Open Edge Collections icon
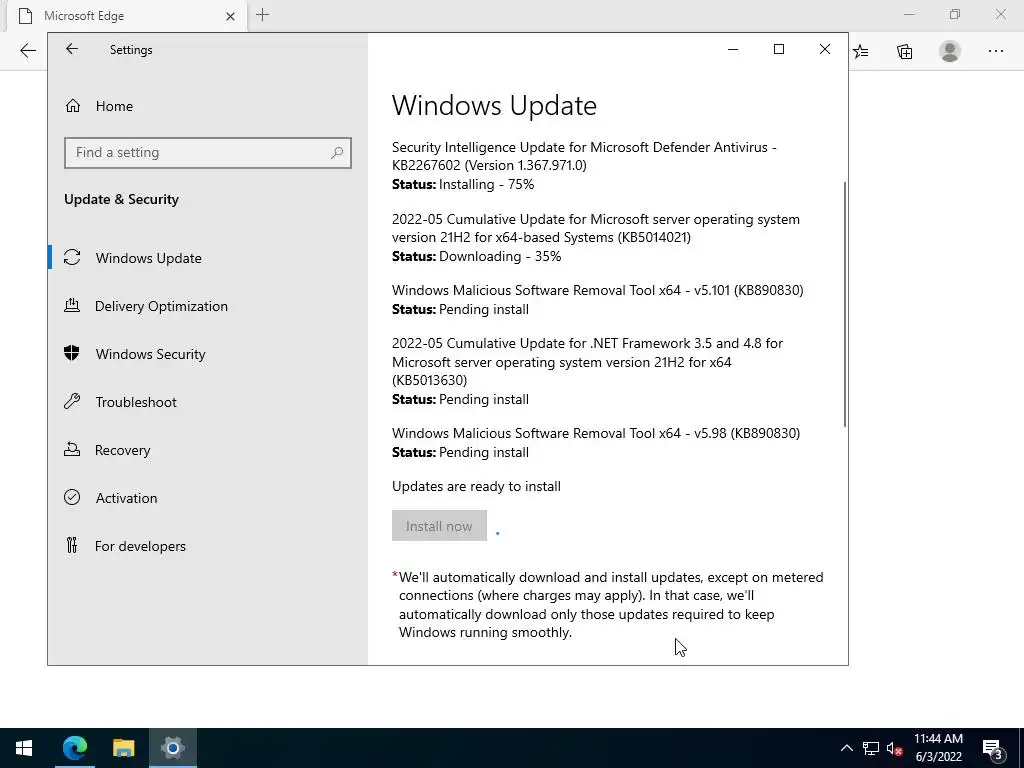1024x768 pixels. [x=904, y=51]
